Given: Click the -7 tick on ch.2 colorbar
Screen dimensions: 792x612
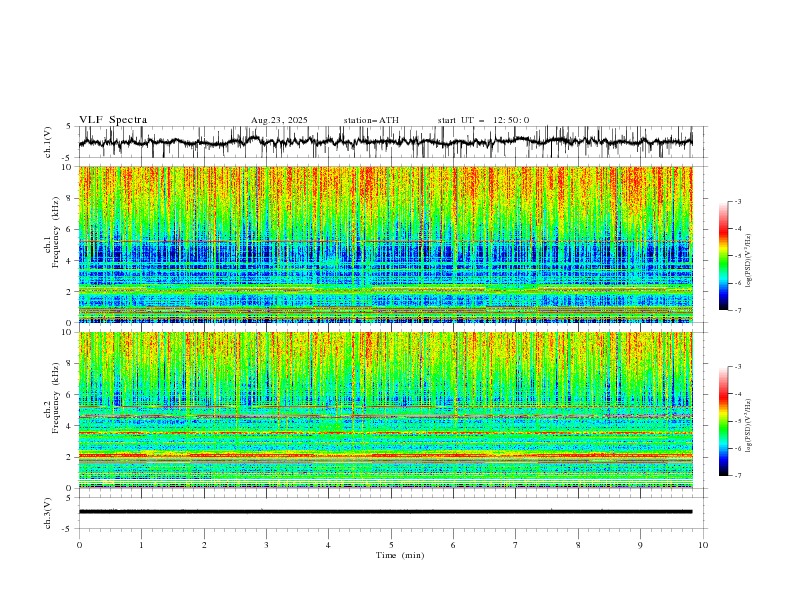Looking at the screenshot, I should (738, 476).
